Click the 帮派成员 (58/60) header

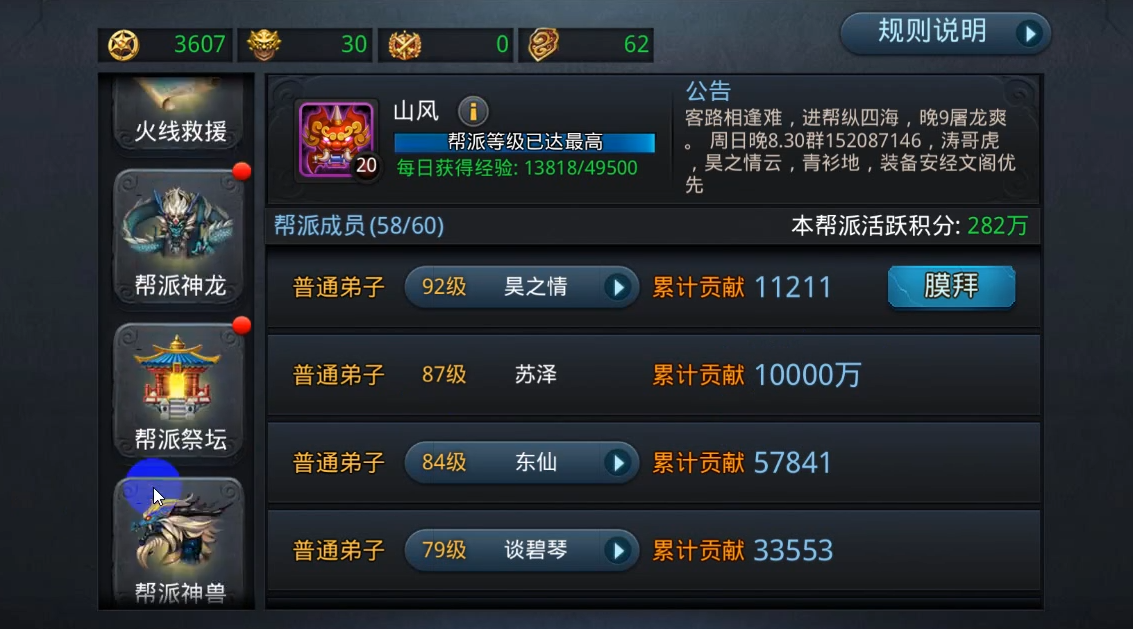click(x=358, y=226)
